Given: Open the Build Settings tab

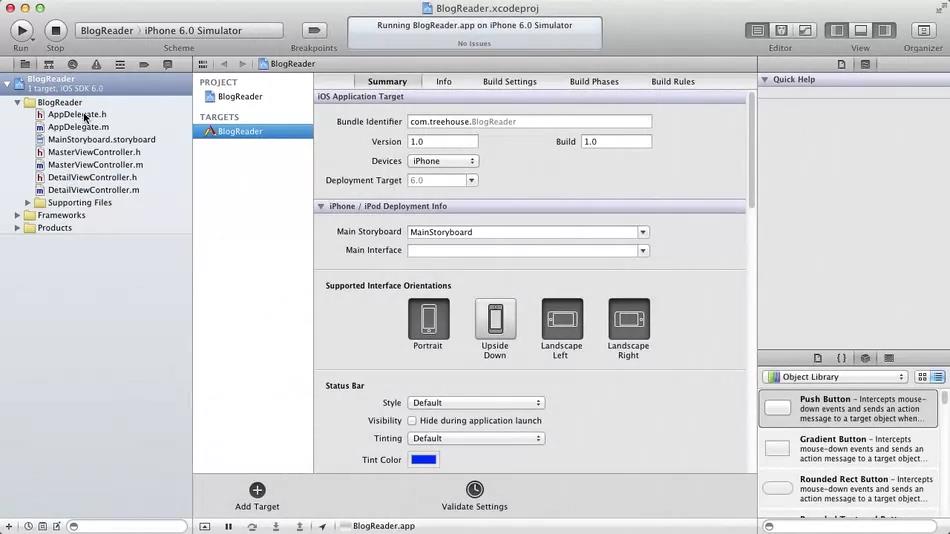Looking at the screenshot, I should pos(510,81).
